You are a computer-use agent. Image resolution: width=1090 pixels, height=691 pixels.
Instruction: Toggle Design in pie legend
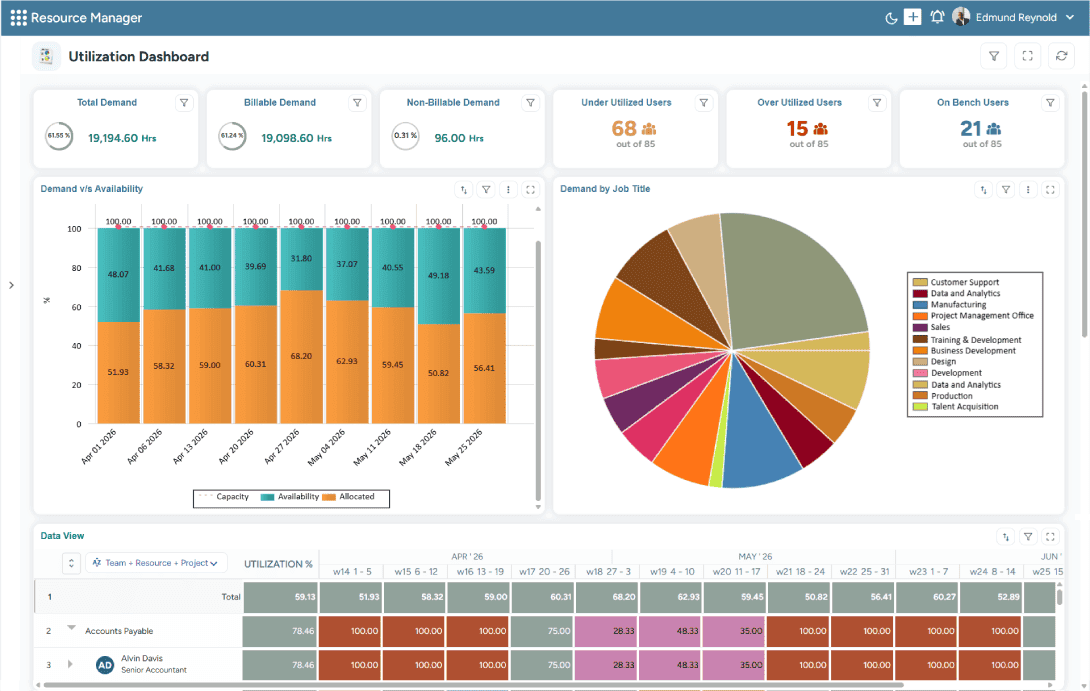coord(935,361)
